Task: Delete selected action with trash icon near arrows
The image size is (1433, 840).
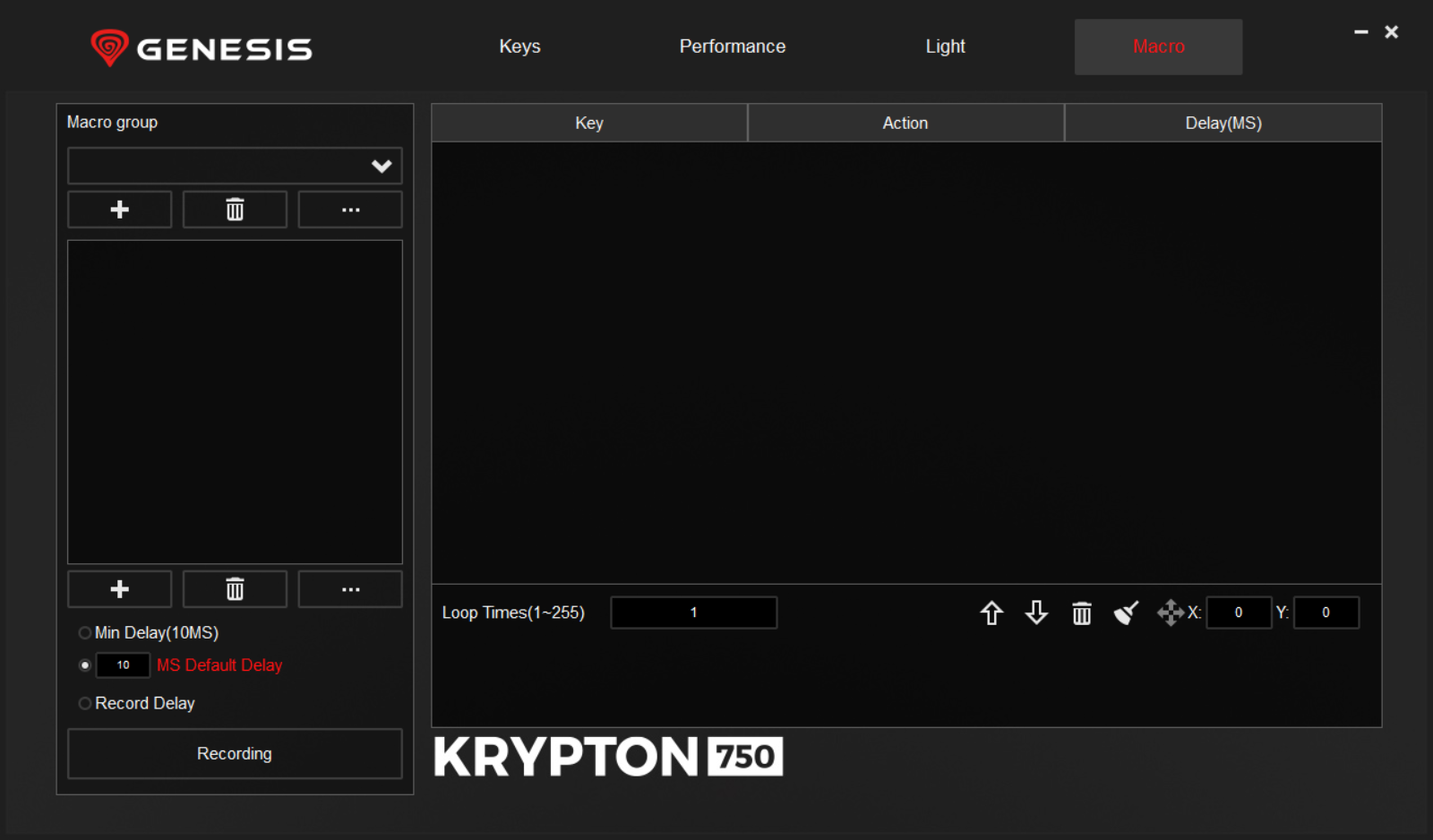Action: coord(1082,613)
